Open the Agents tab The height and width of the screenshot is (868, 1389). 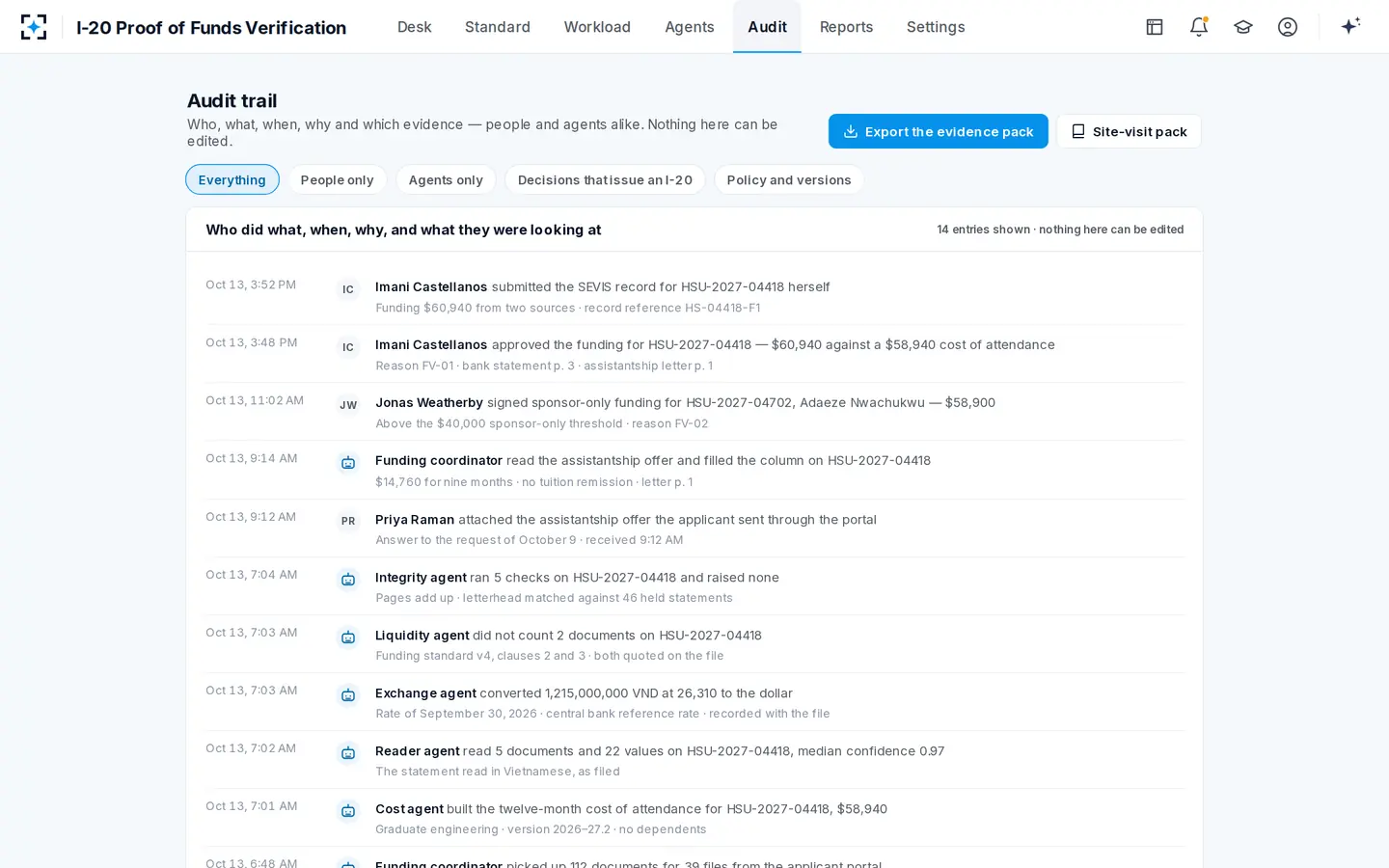(690, 27)
